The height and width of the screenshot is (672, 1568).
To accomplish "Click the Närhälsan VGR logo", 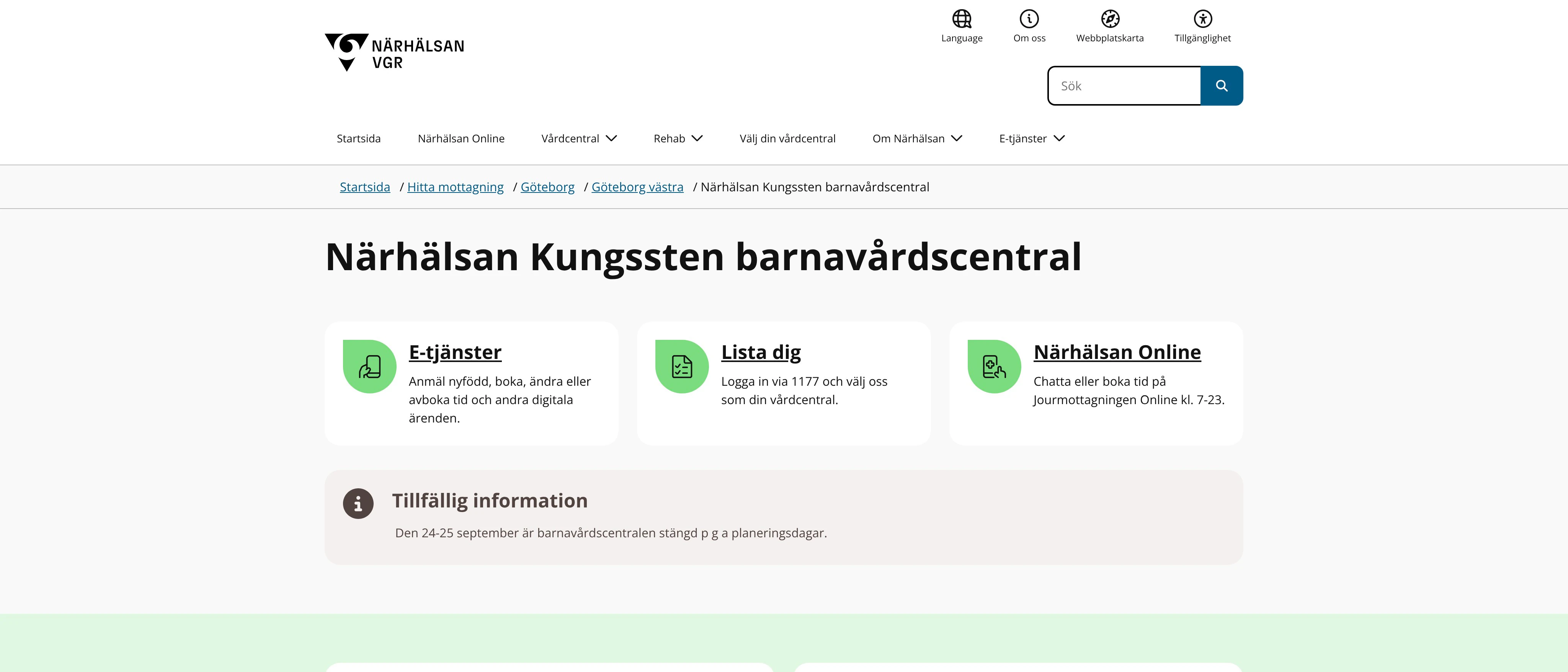I will 394,52.
